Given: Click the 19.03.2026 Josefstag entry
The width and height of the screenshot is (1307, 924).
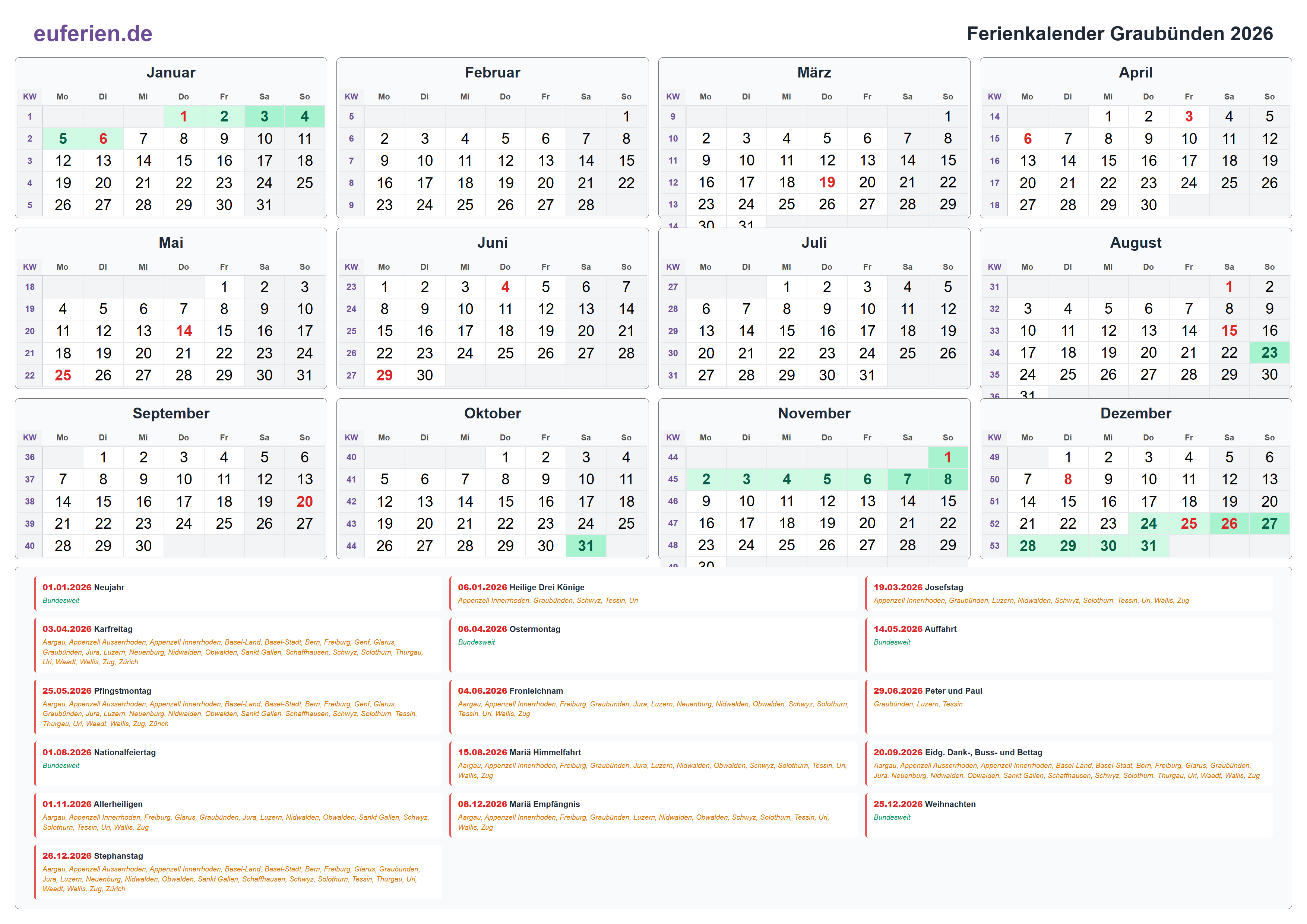Looking at the screenshot, I should [x=1069, y=593].
